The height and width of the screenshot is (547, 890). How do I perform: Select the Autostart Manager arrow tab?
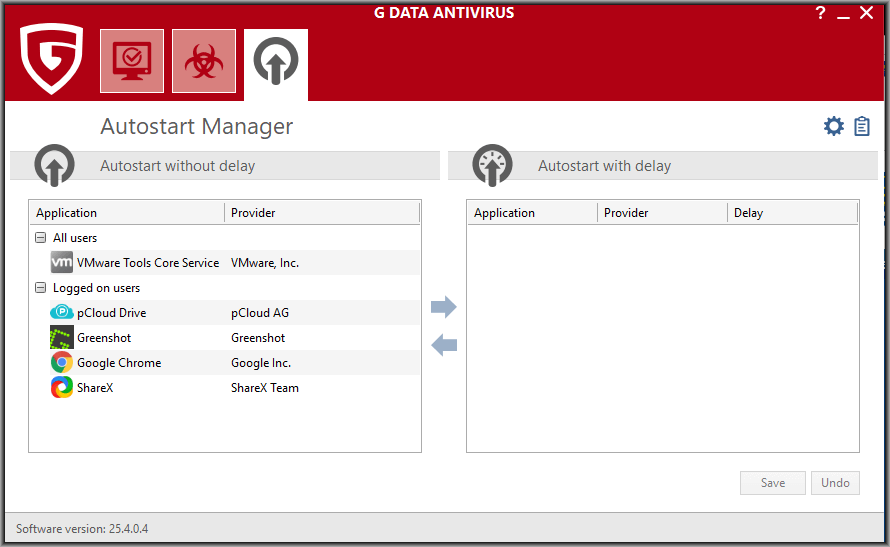point(276,61)
